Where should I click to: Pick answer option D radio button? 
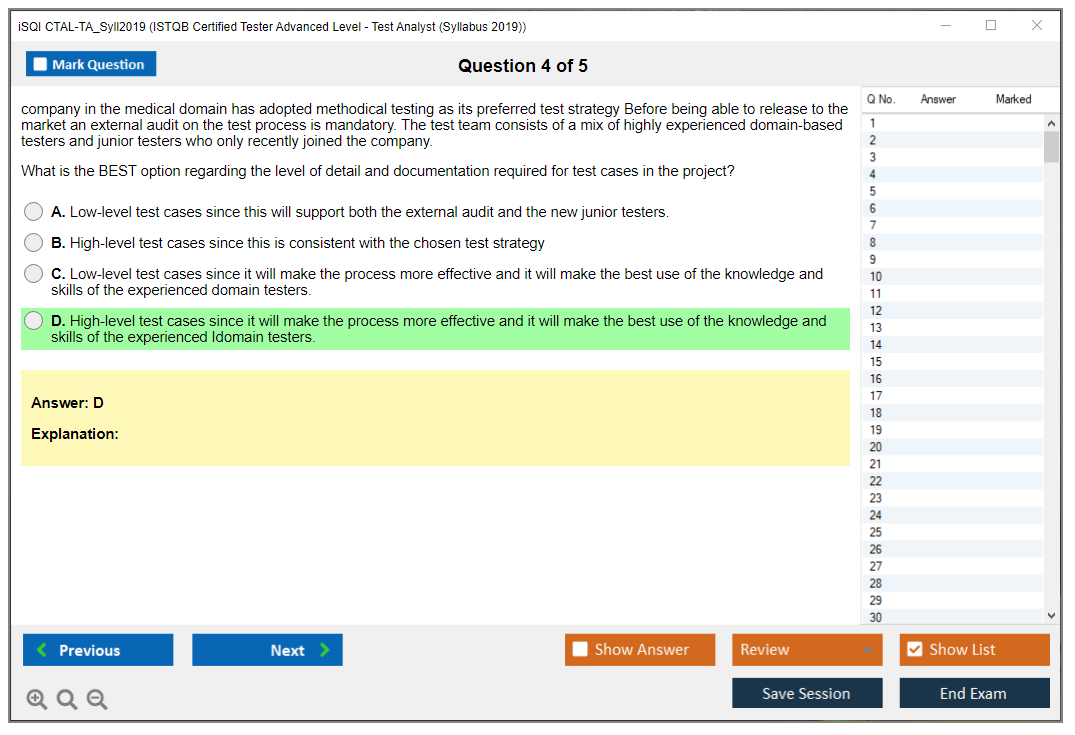tap(34, 321)
